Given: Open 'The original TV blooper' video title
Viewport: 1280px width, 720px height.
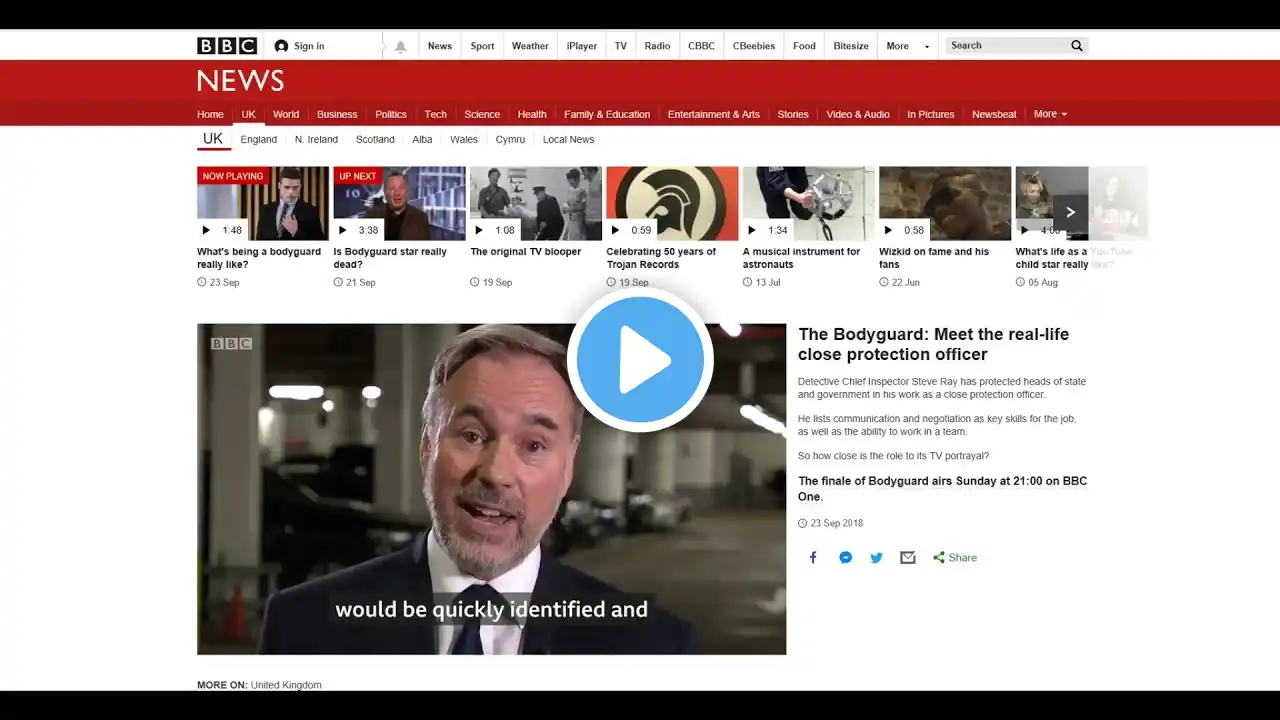Looking at the screenshot, I should coord(525,252).
